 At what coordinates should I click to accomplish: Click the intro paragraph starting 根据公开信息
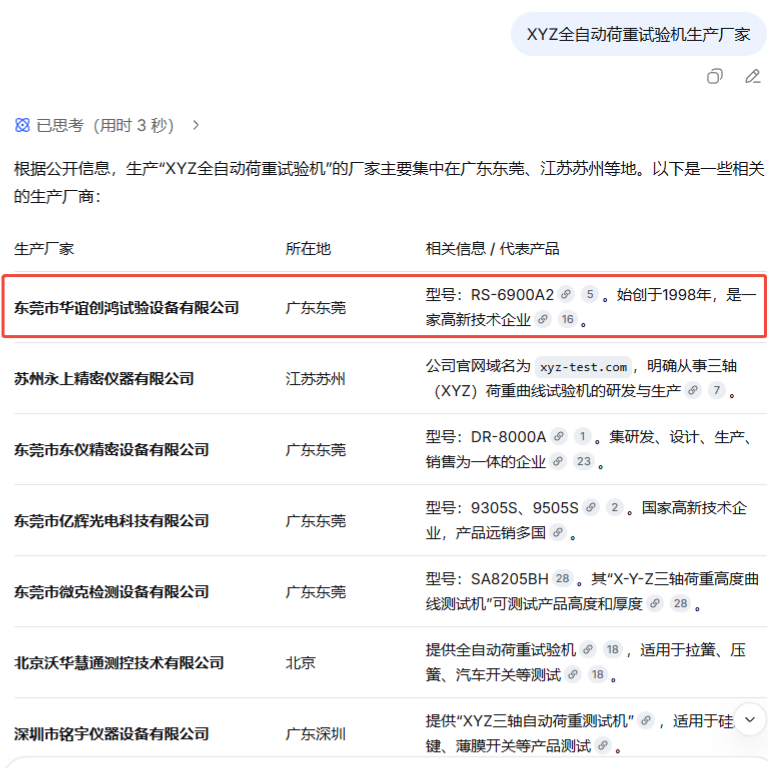point(389,182)
